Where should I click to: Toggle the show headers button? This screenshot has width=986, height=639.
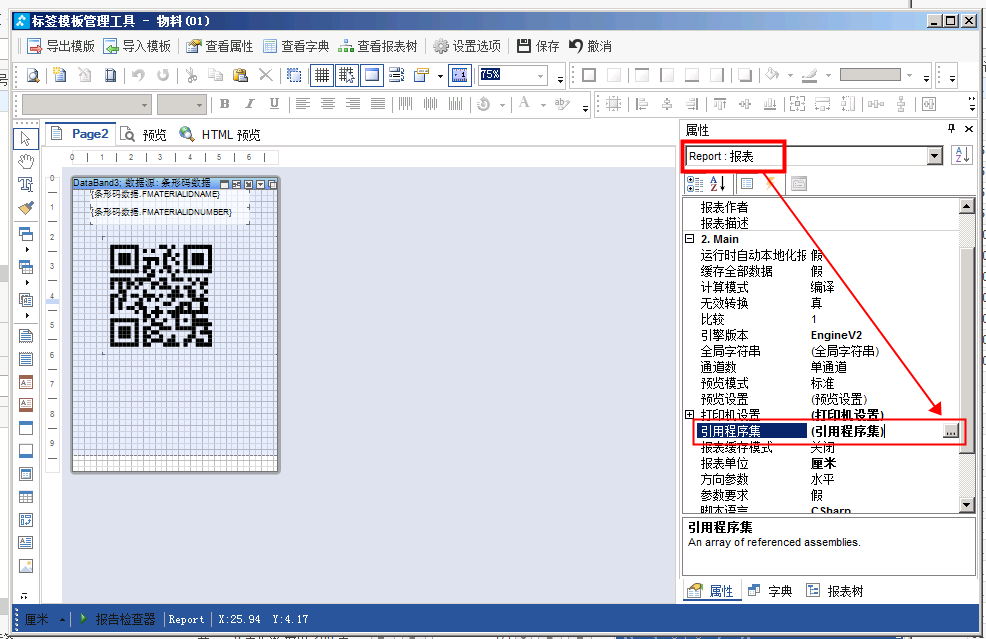[x=372, y=75]
